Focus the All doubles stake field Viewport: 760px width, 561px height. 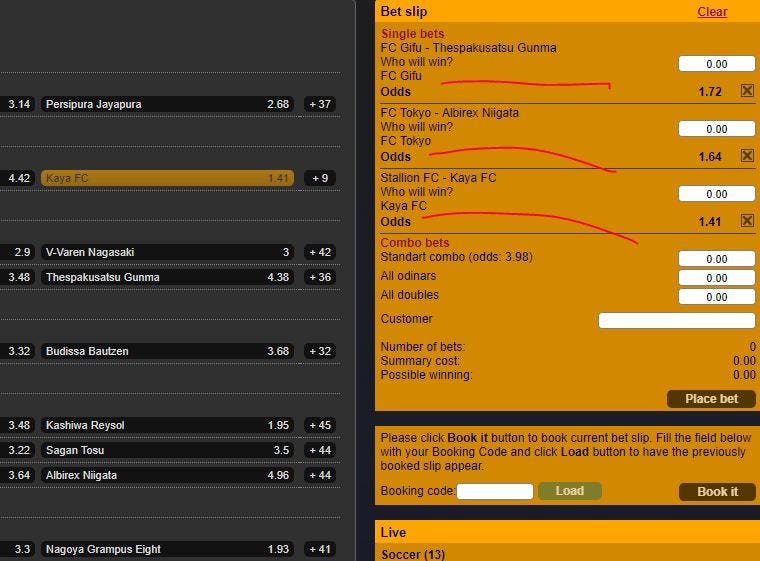716,296
